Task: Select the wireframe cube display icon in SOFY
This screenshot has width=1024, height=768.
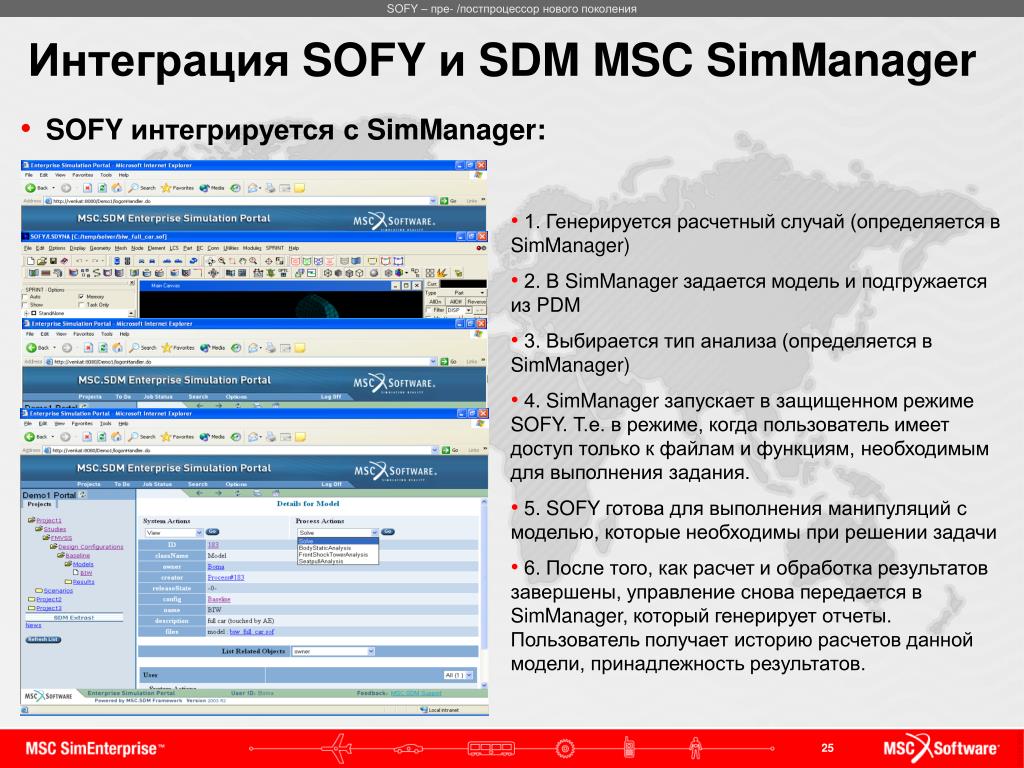Action: pyautogui.click(x=328, y=273)
